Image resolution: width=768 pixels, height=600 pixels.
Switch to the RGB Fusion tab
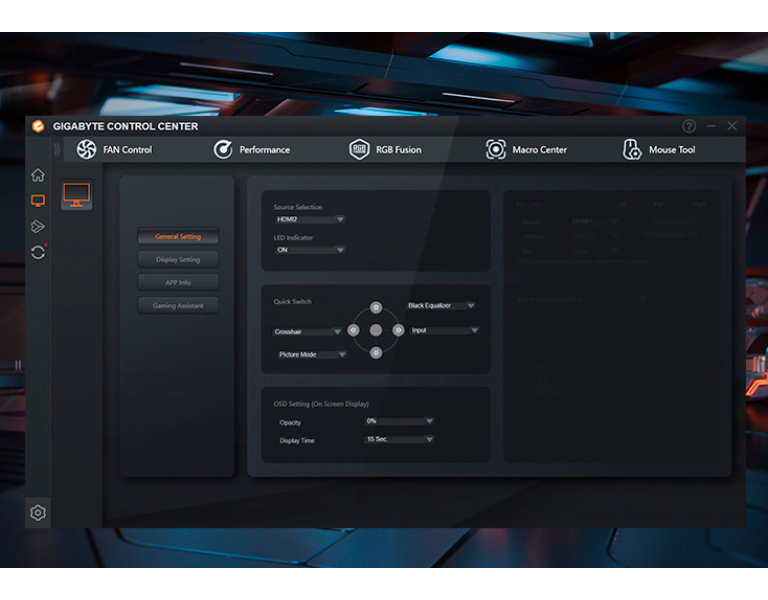[x=385, y=149]
